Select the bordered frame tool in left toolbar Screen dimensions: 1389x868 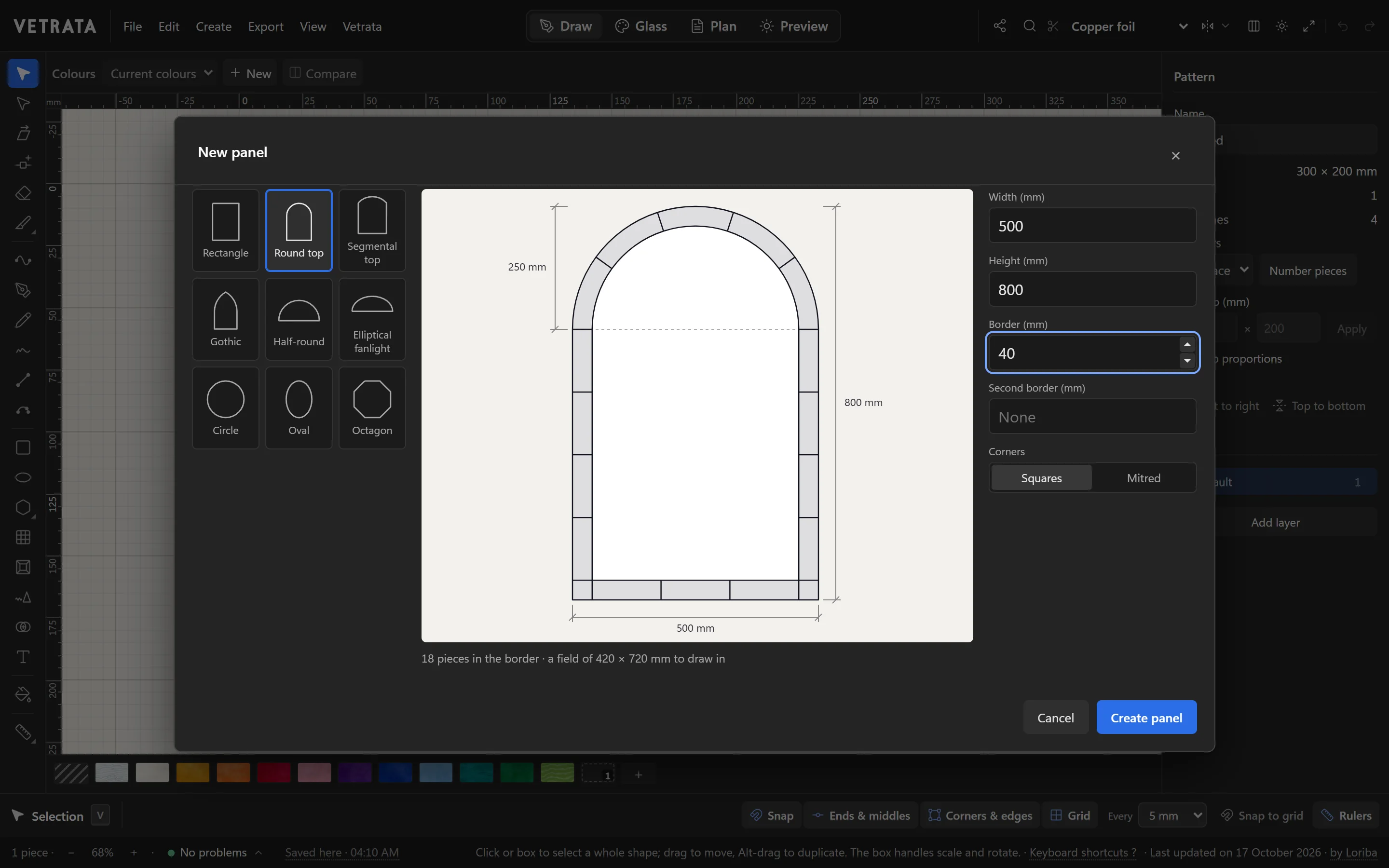click(23, 567)
